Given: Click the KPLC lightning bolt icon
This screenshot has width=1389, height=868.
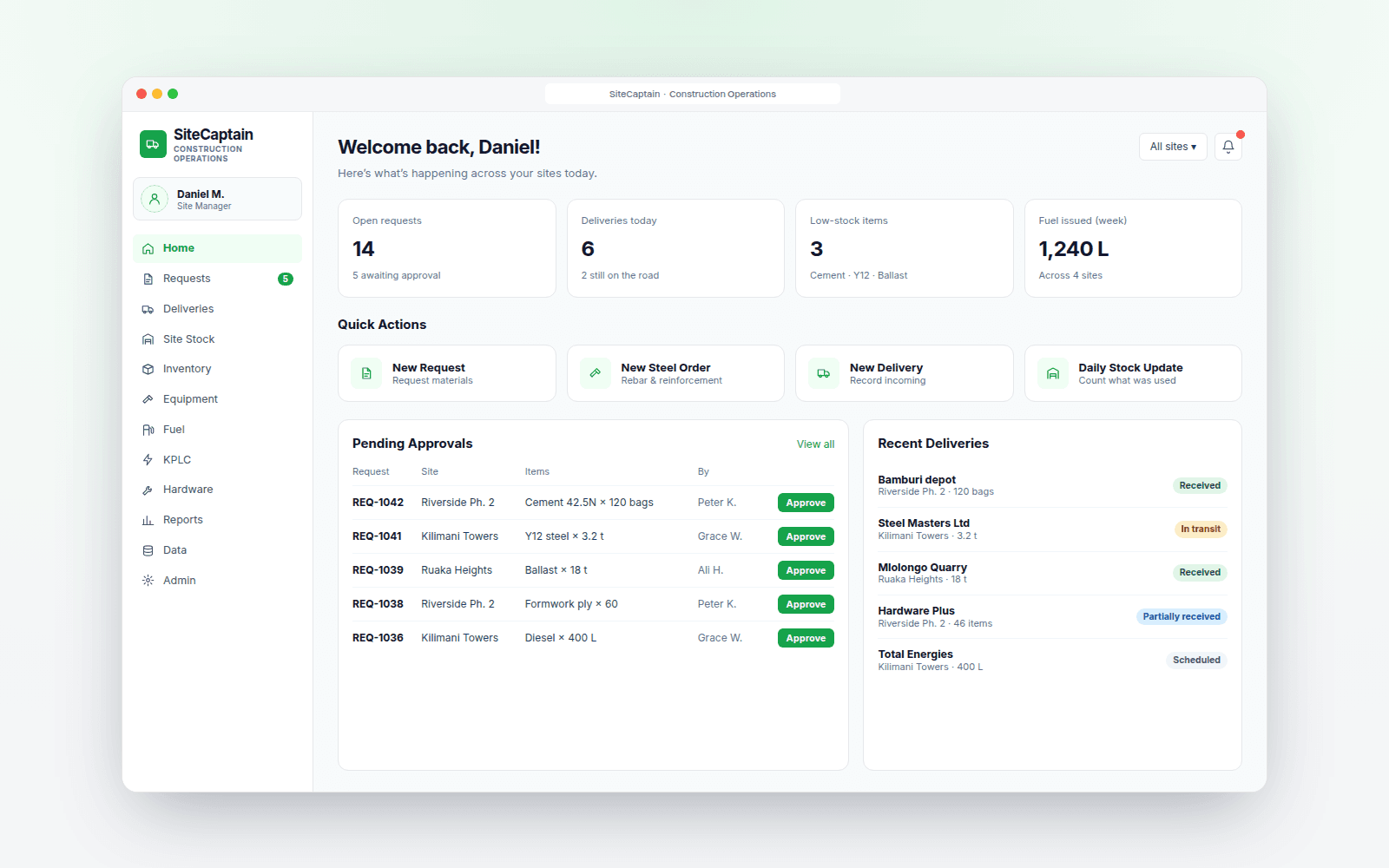Looking at the screenshot, I should tap(148, 460).
